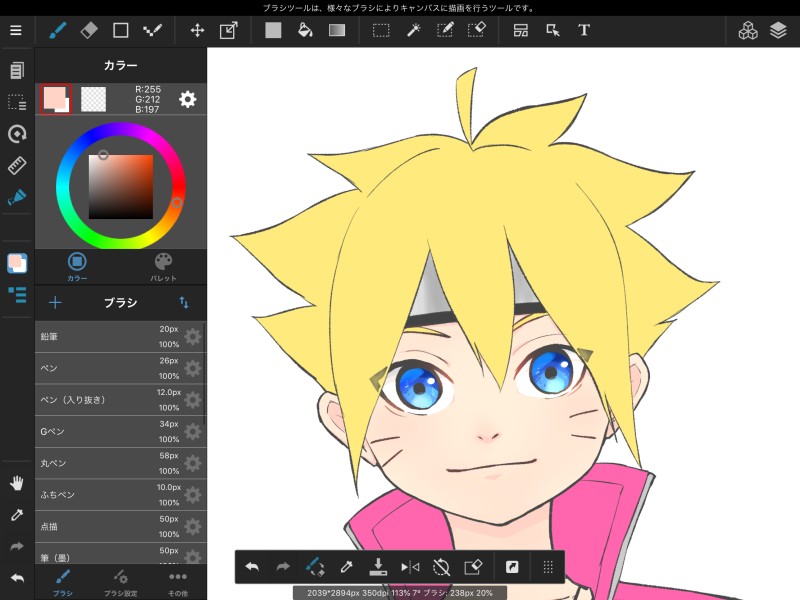Select the Brush tool in top toolbar
800x600 pixels.
(x=57, y=30)
